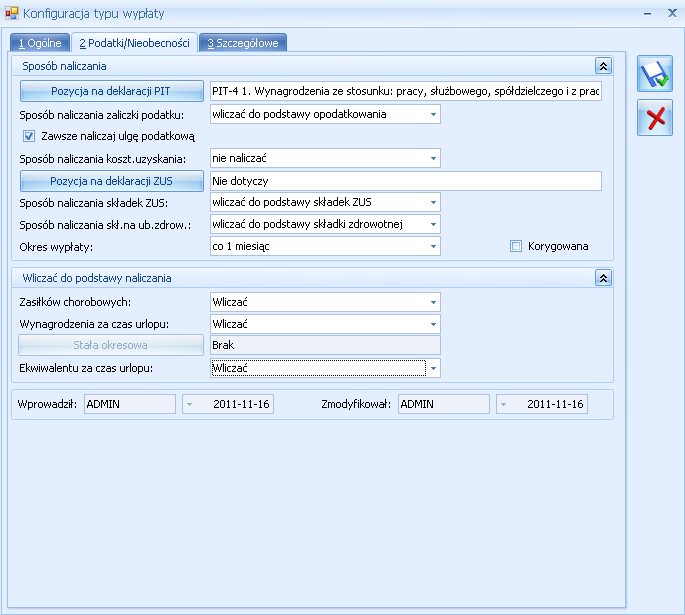Image resolution: width=685 pixels, height=615 pixels.
Task: Toggle 'Zawsze naliczaj ulgę podatkową' checkbox
Action: click(29, 136)
